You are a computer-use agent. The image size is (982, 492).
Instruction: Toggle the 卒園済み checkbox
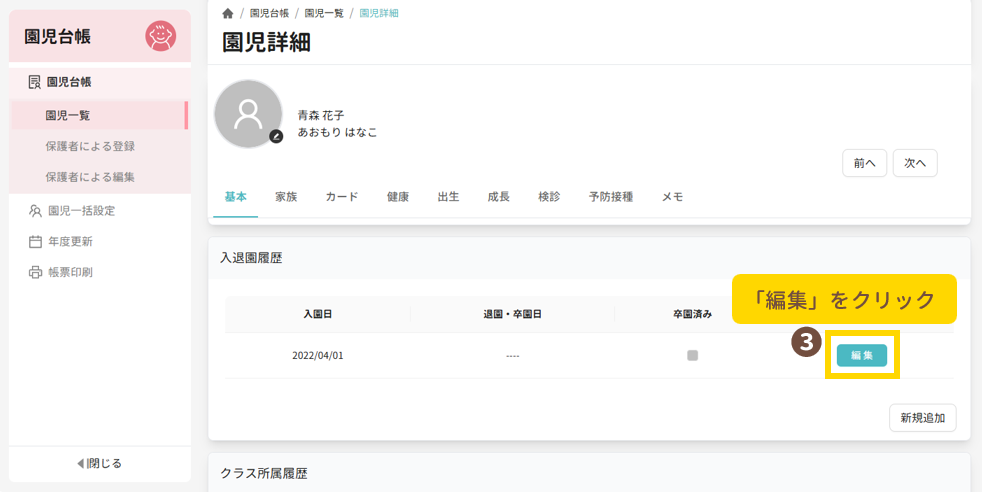click(692, 355)
